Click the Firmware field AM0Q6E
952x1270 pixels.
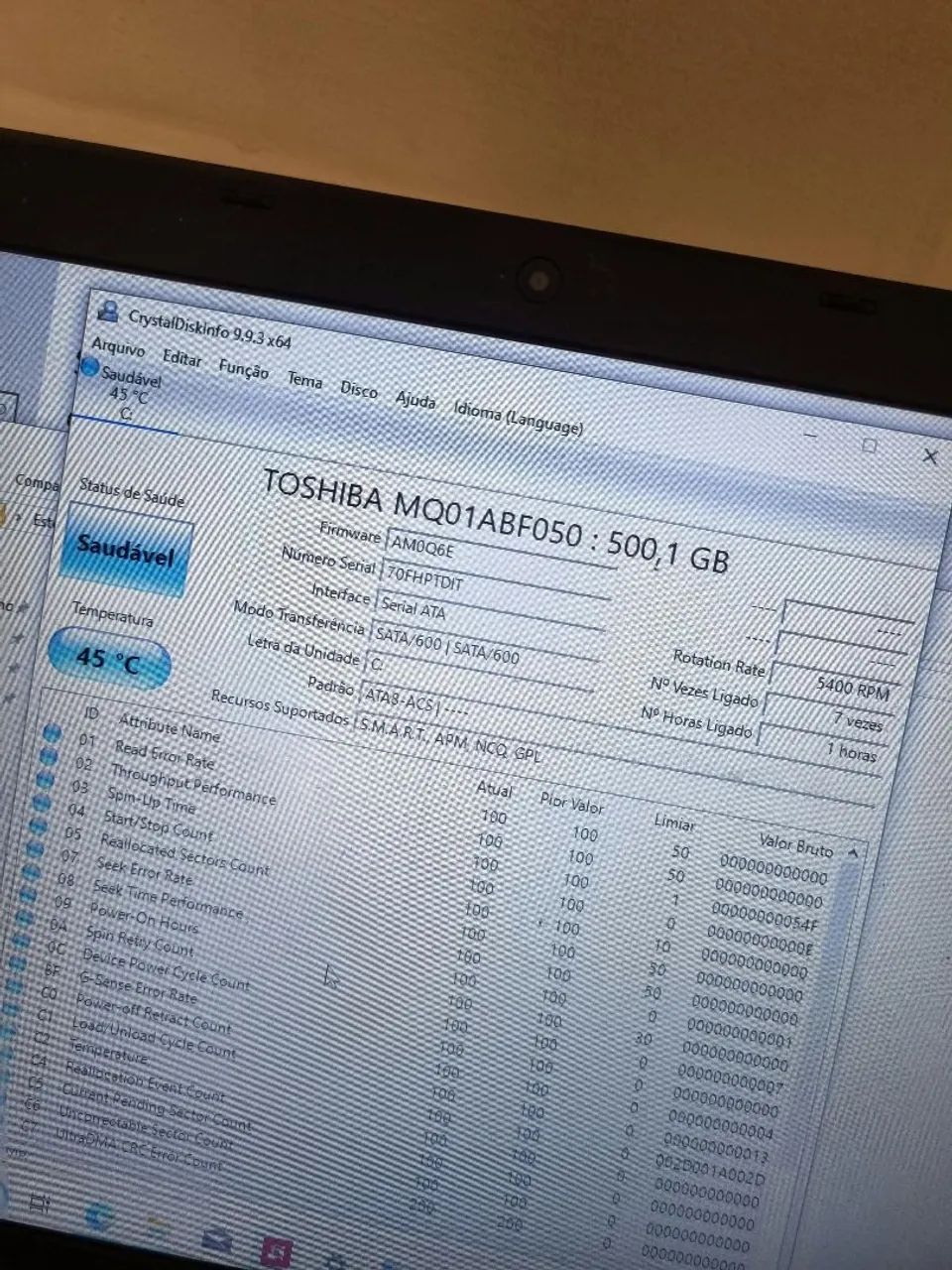tap(500, 562)
